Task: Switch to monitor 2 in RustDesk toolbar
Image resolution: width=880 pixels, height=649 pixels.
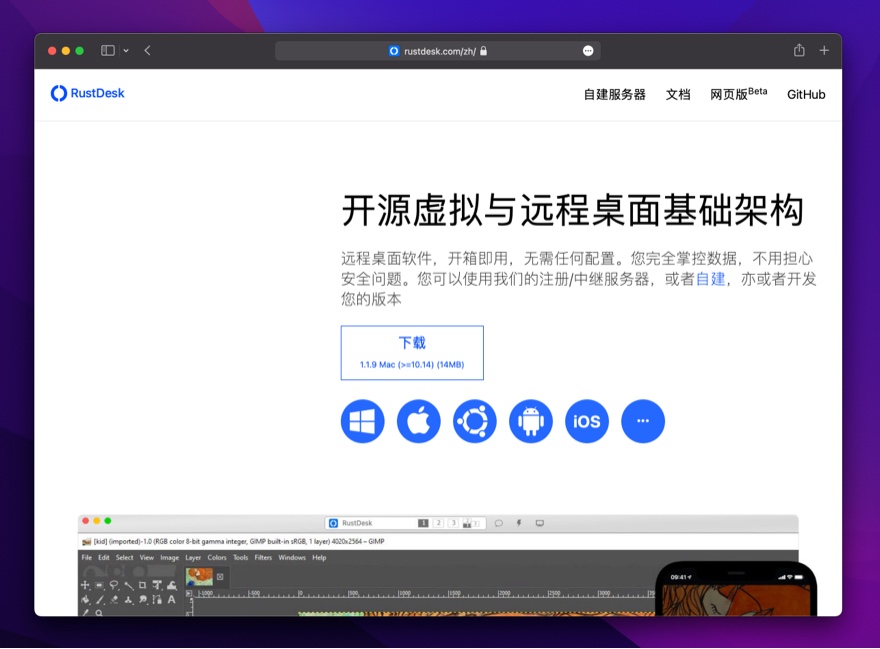Action: tap(438, 523)
